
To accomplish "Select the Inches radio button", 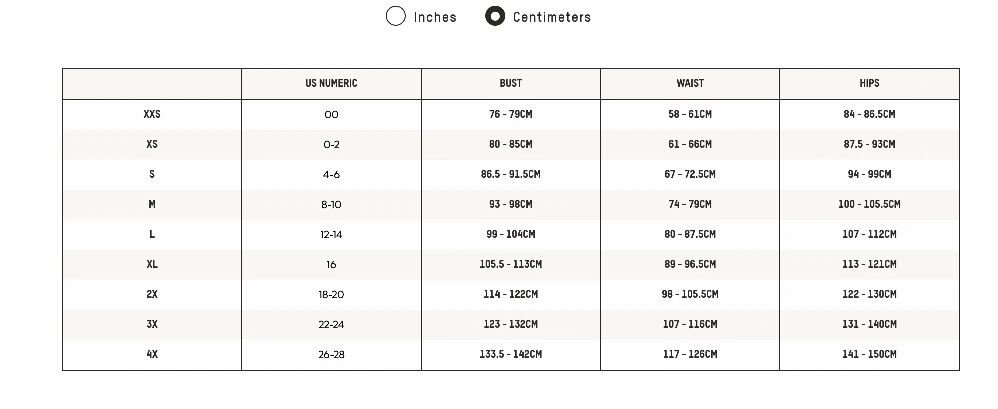I will 396,16.
